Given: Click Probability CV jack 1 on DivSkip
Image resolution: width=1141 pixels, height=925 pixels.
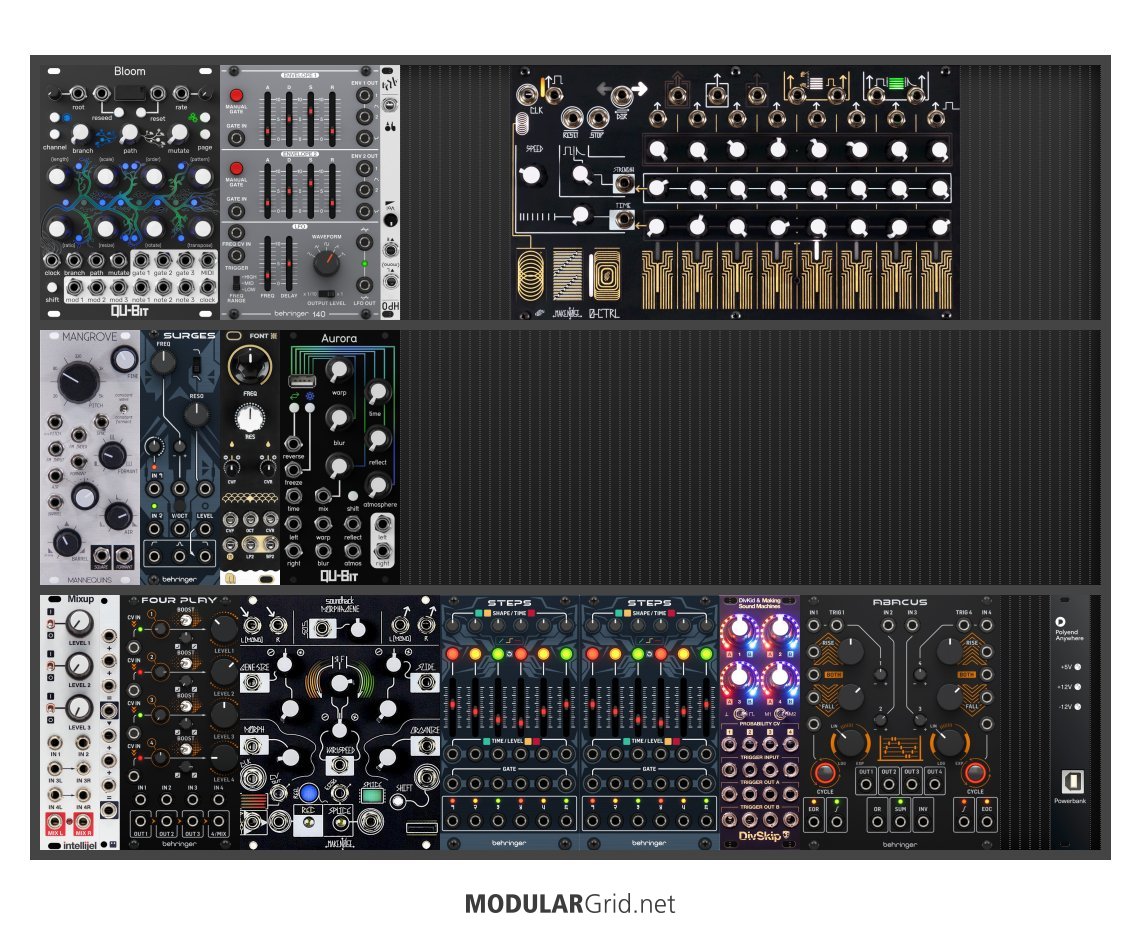Looking at the screenshot, I should click(x=730, y=745).
